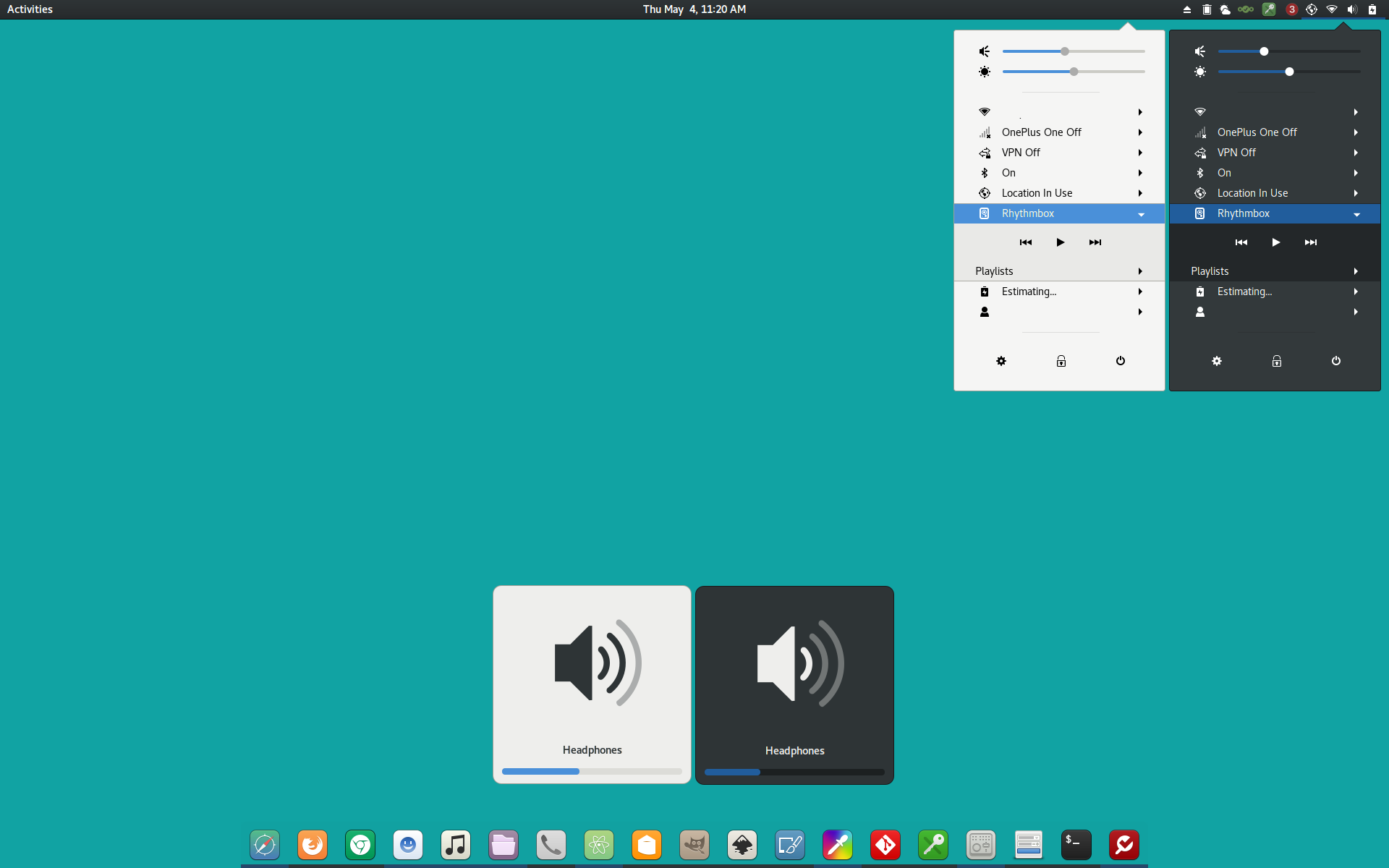Screen dimensions: 1389x868
Task: Open the red notification badge showing 3
Action: tap(1291, 9)
